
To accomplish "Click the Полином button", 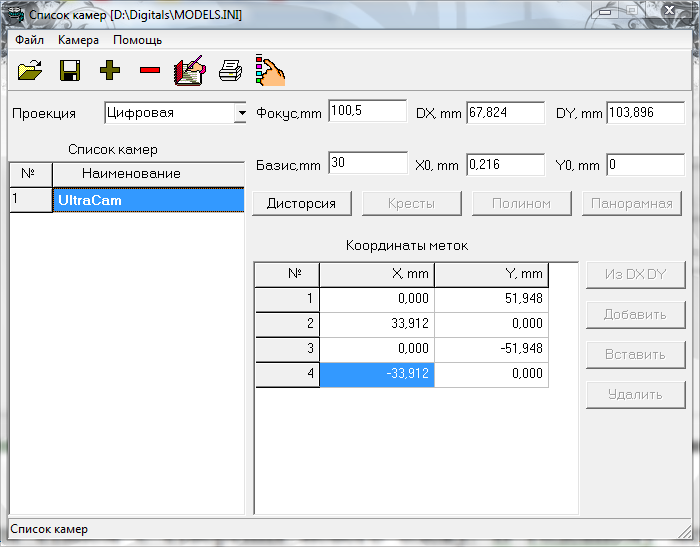I will point(521,204).
